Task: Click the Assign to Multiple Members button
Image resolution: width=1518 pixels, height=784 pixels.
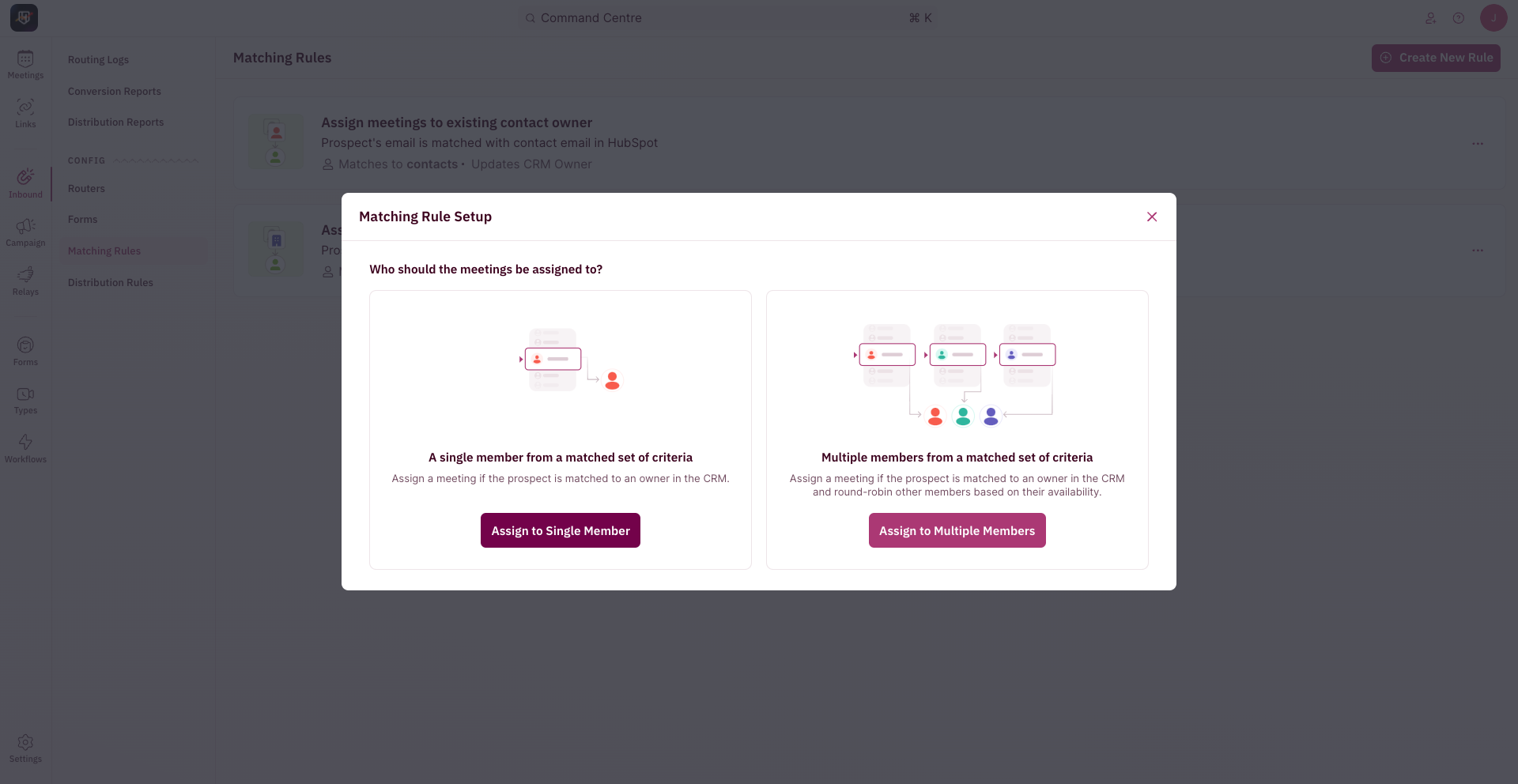Action: pyautogui.click(x=957, y=530)
